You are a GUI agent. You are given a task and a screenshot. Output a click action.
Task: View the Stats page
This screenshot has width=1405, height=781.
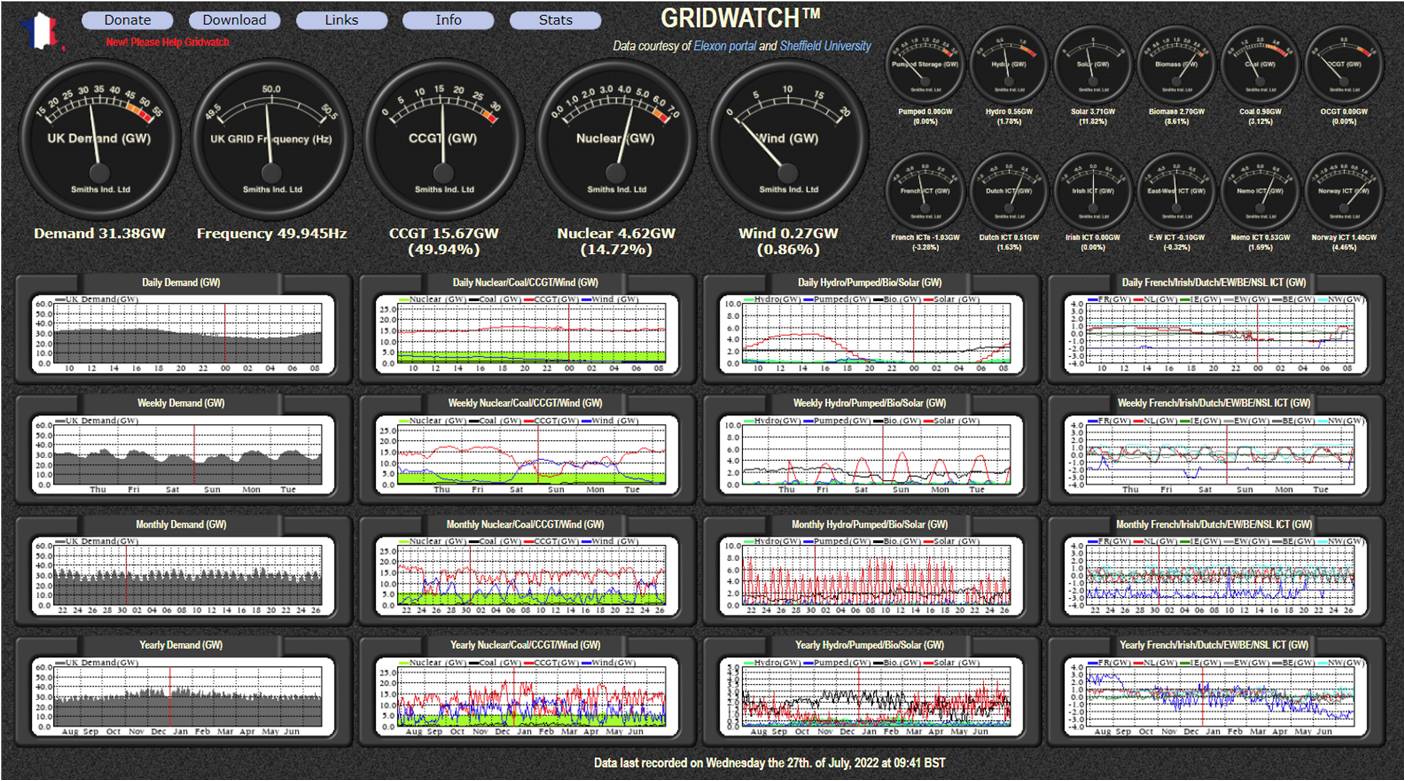555,20
